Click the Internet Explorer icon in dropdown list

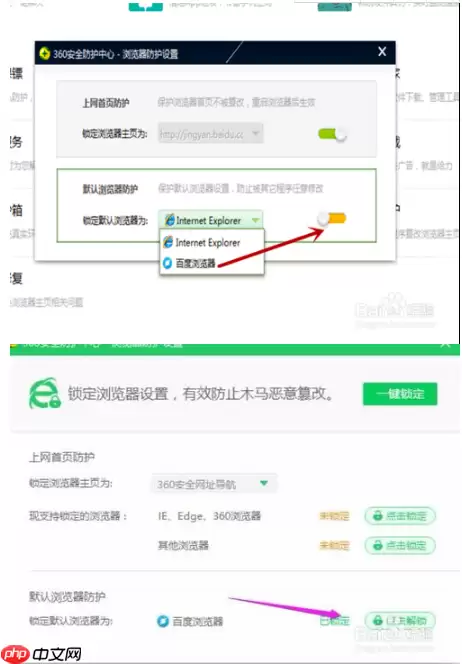pos(168,242)
